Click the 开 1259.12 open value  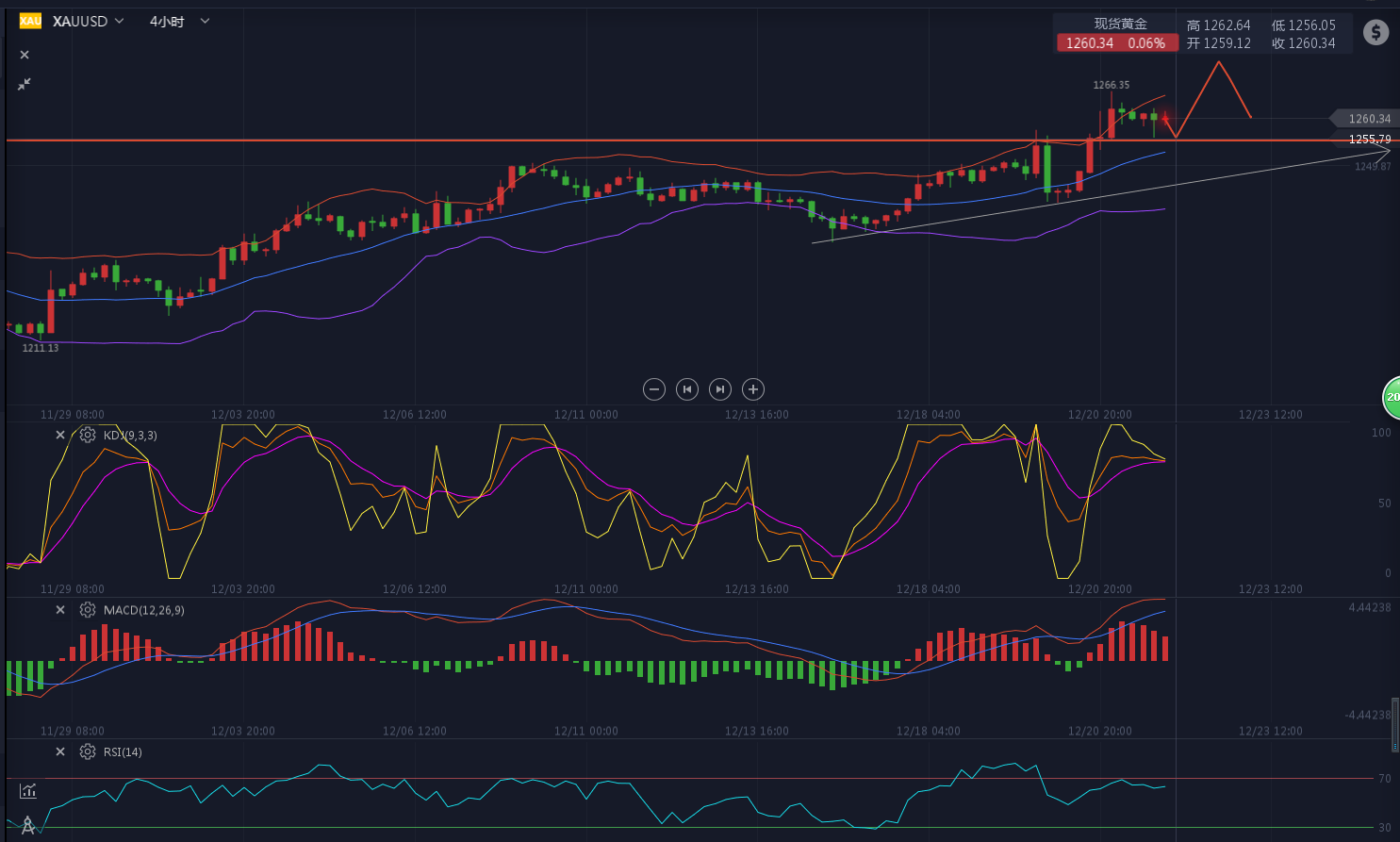pyautogui.click(x=1218, y=43)
